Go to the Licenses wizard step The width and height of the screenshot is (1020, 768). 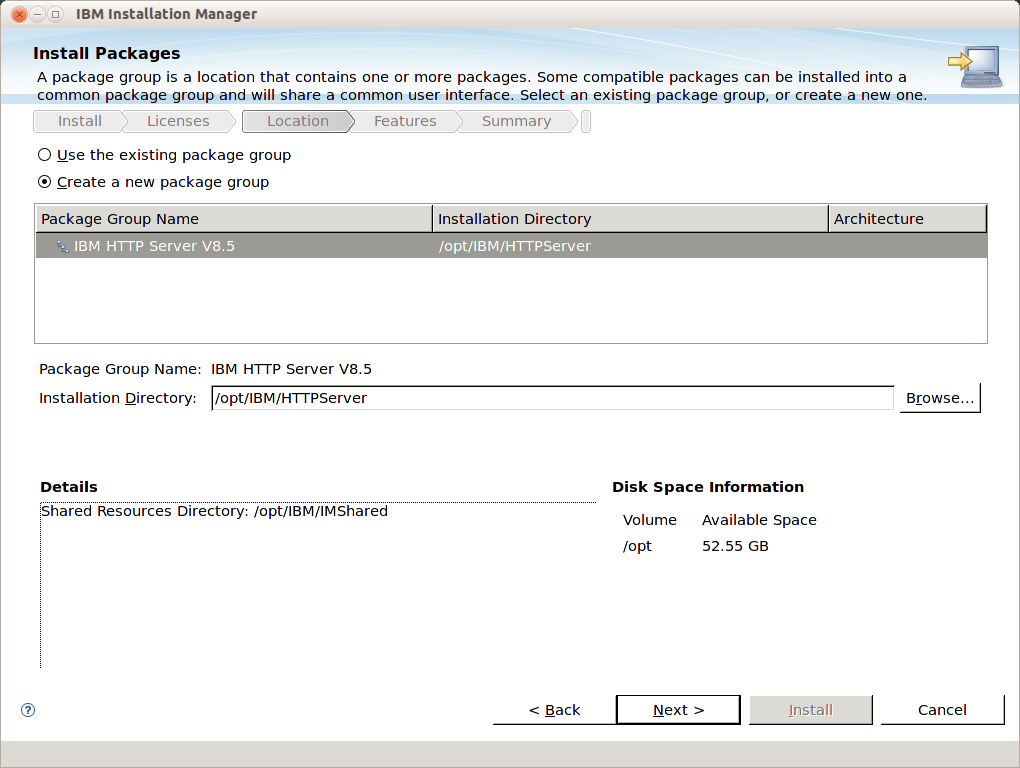click(x=178, y=121)
